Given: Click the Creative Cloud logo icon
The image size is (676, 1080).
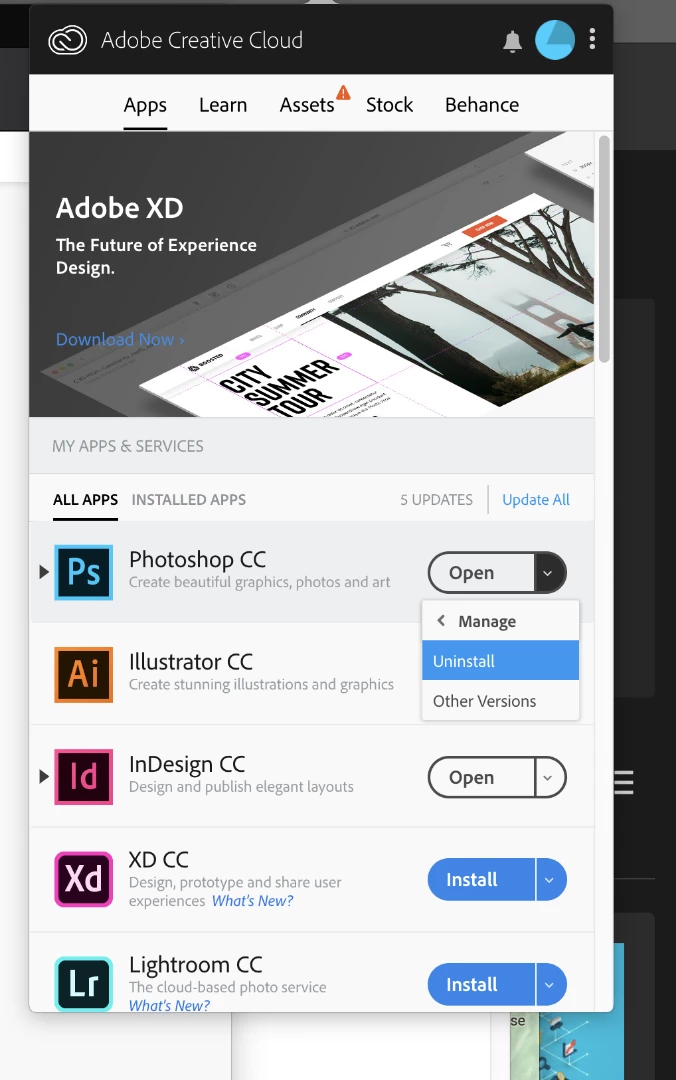Looking at the screenshot, I should pos(68,40).
